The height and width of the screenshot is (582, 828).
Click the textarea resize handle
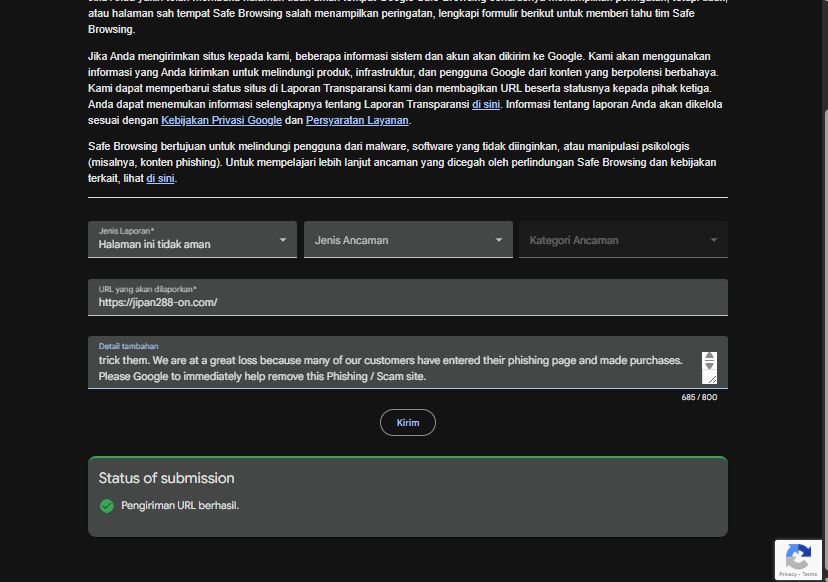tap(712, 379)
